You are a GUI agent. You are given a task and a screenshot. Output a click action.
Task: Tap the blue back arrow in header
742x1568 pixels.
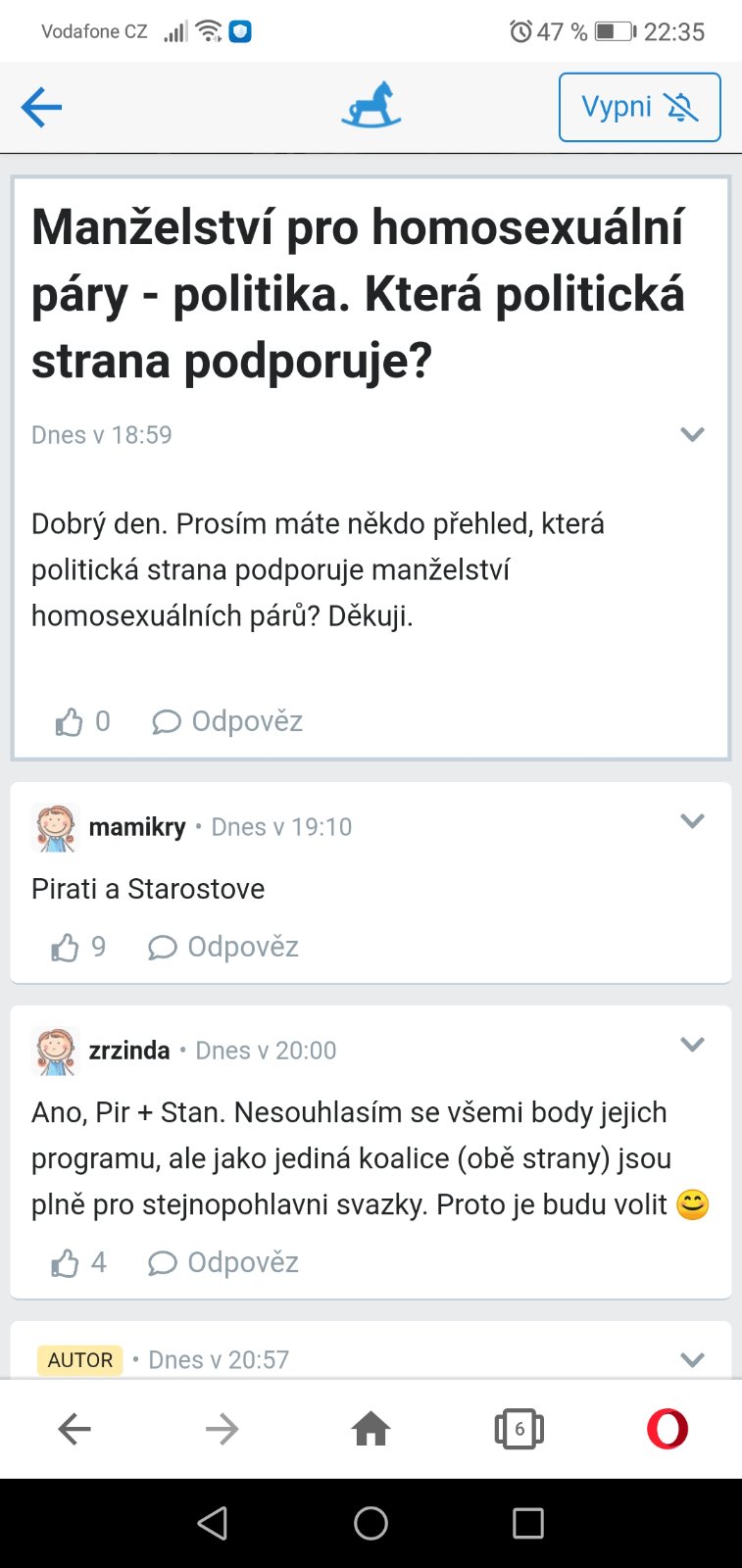tap(41, 107)
